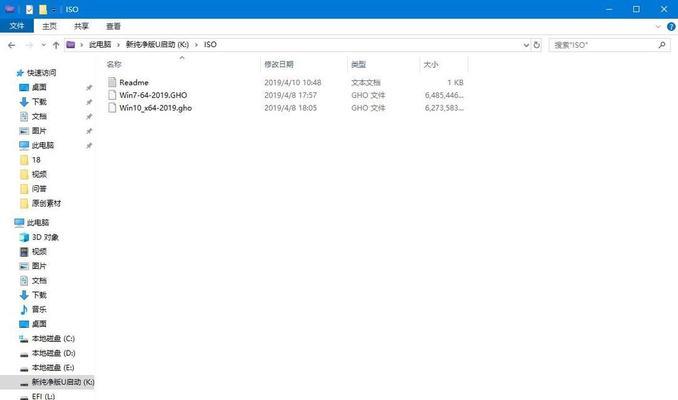This screenshot has height=400, width=678.
Task: Switch to the 共享 ribbon tab
Action: (x=81, y=26)
